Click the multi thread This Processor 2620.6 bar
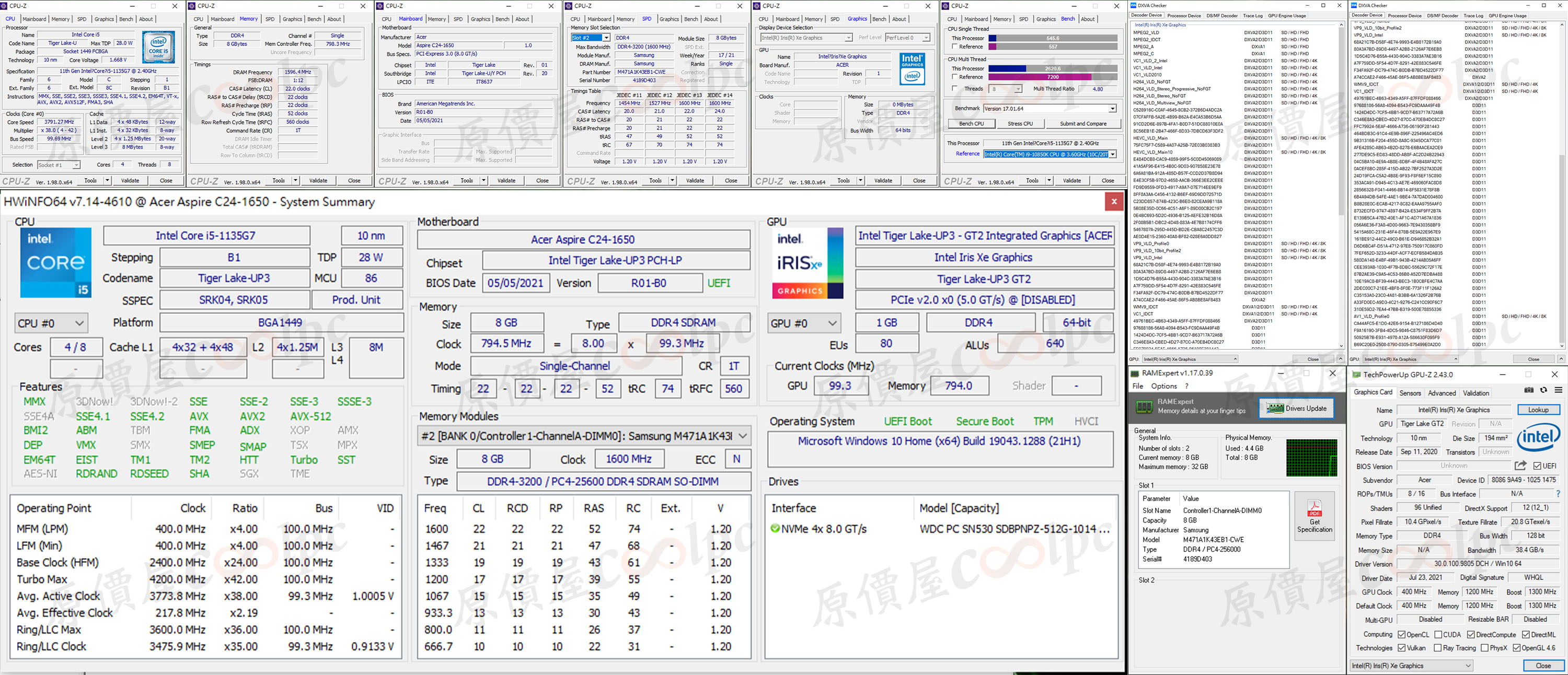Image resolution: width=1568 pixels, height=675 pixels. (x=1053, y=68)
